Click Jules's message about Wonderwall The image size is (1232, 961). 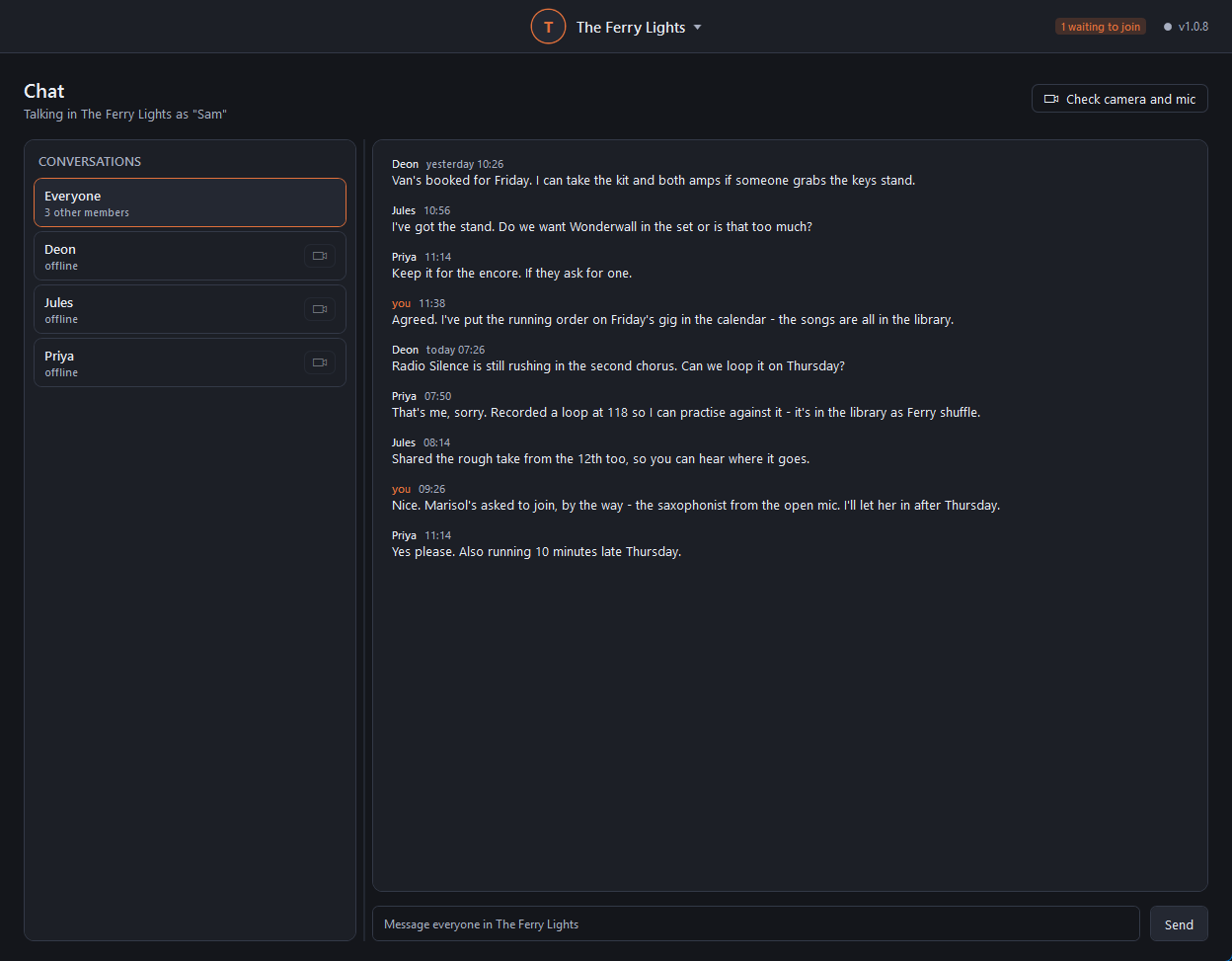point(602,227)
